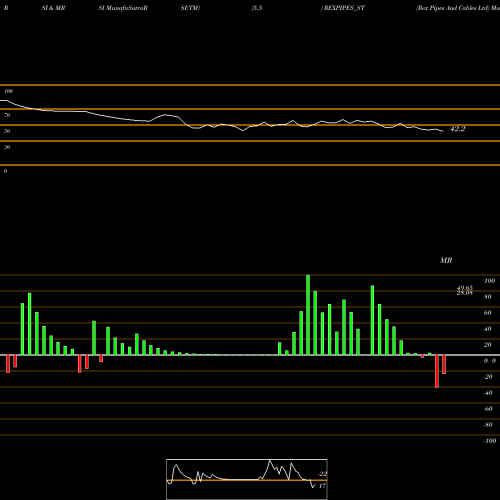Click the 'Rex Pipes And Cables Ltd' title text
Viewport: 500px width, 500px height.
(x=452, y=8)
